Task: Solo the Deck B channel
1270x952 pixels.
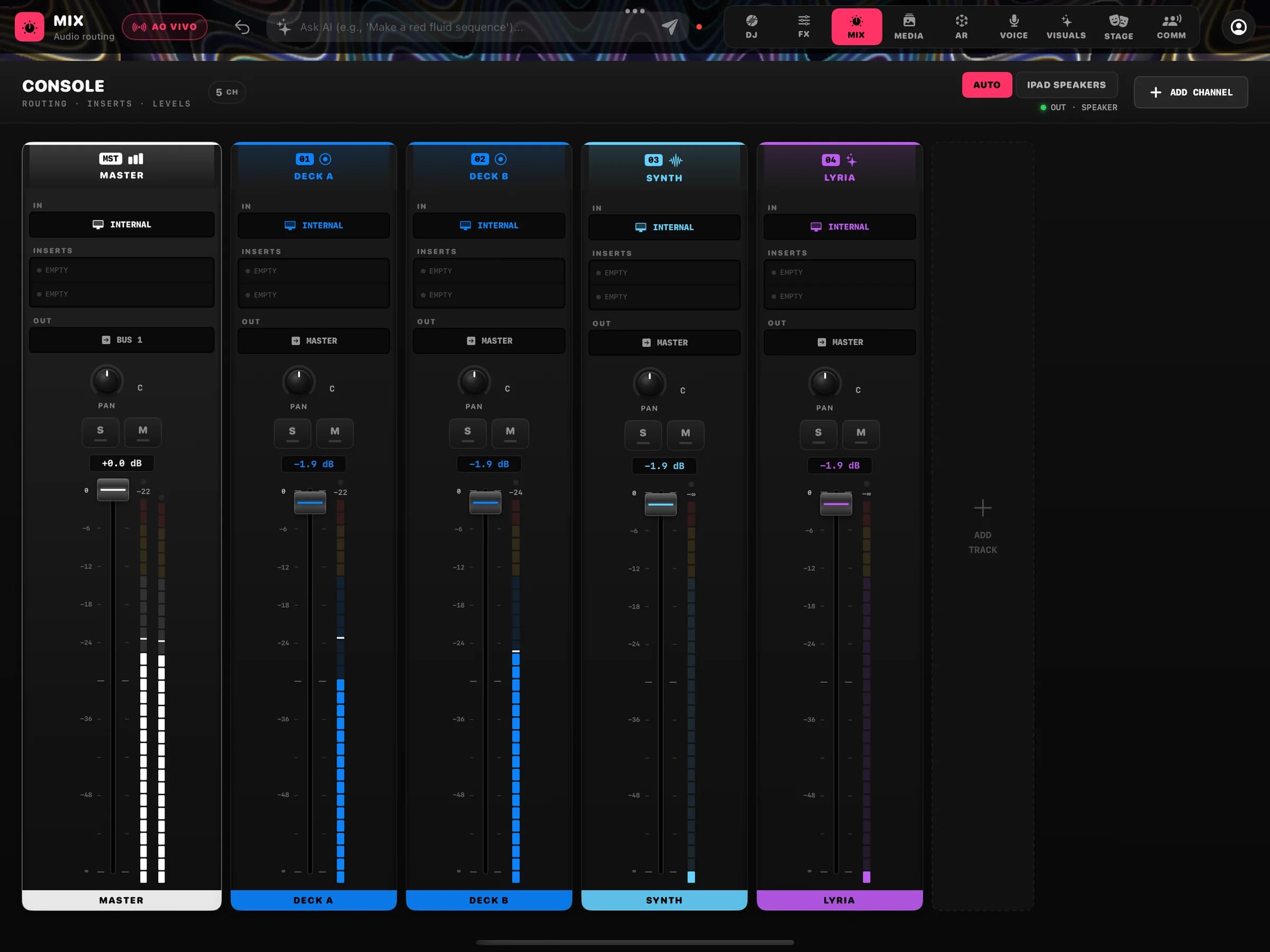Action: point(467,433)
